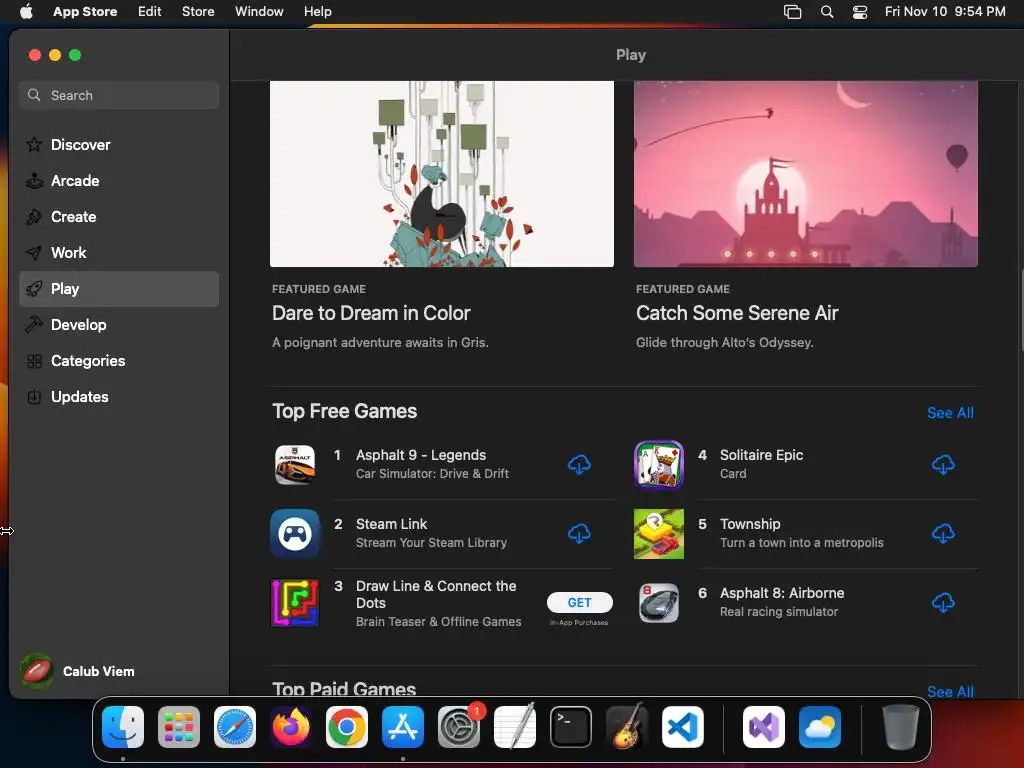
Task: Launch GarageBand from the Dock
Action: (x=627, y=727)
